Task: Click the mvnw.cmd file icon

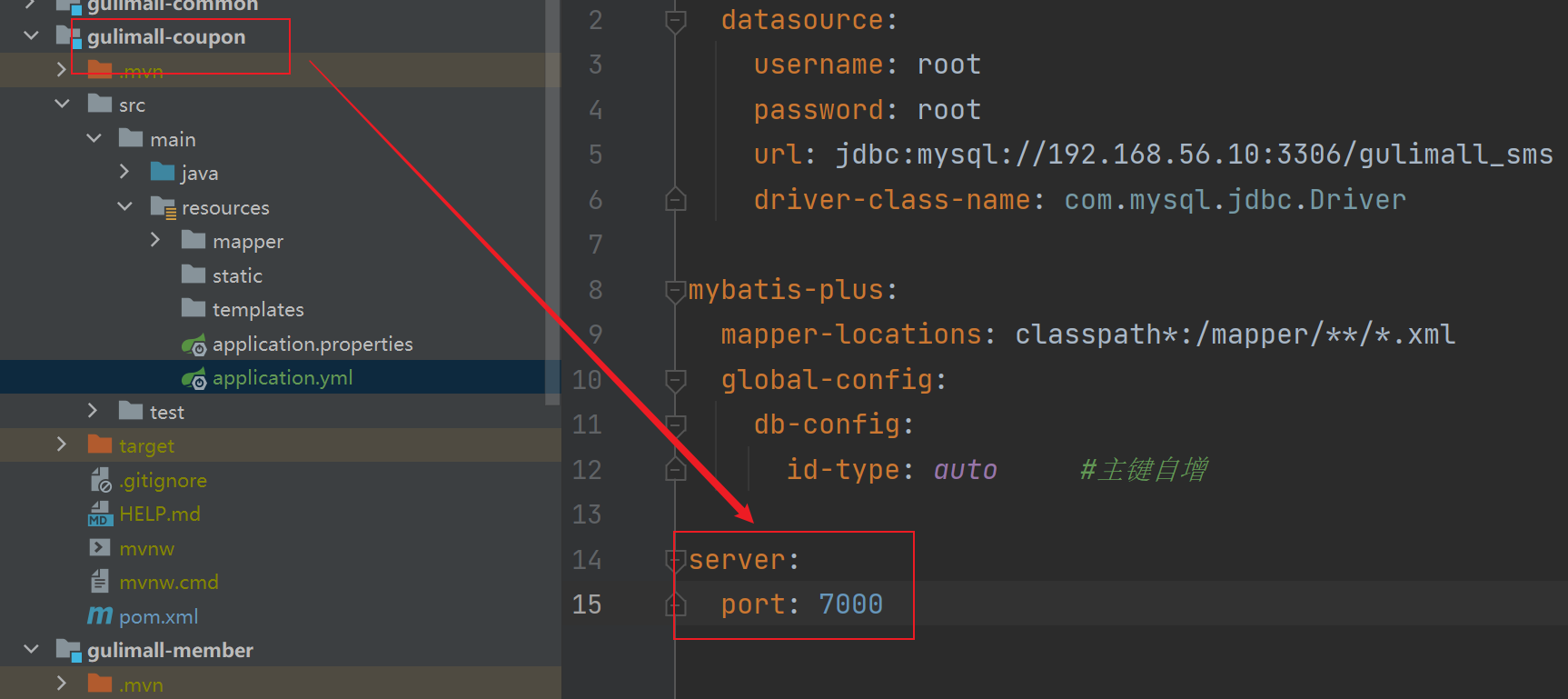Action: pyautogui.click(x=100, y=582)
